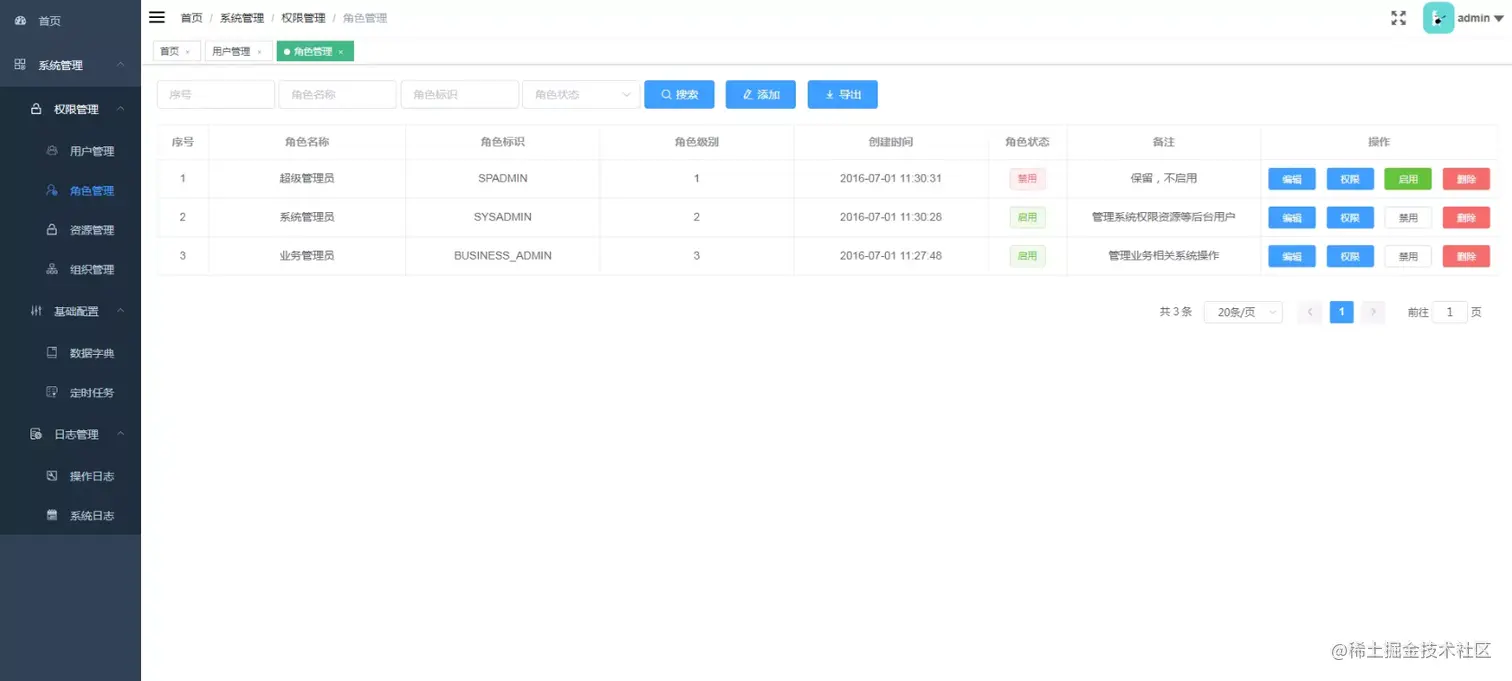1512x681 pixels.
Task: Disable the 业务管理员 role with 禁用
Action: (x=1408, y=256)
